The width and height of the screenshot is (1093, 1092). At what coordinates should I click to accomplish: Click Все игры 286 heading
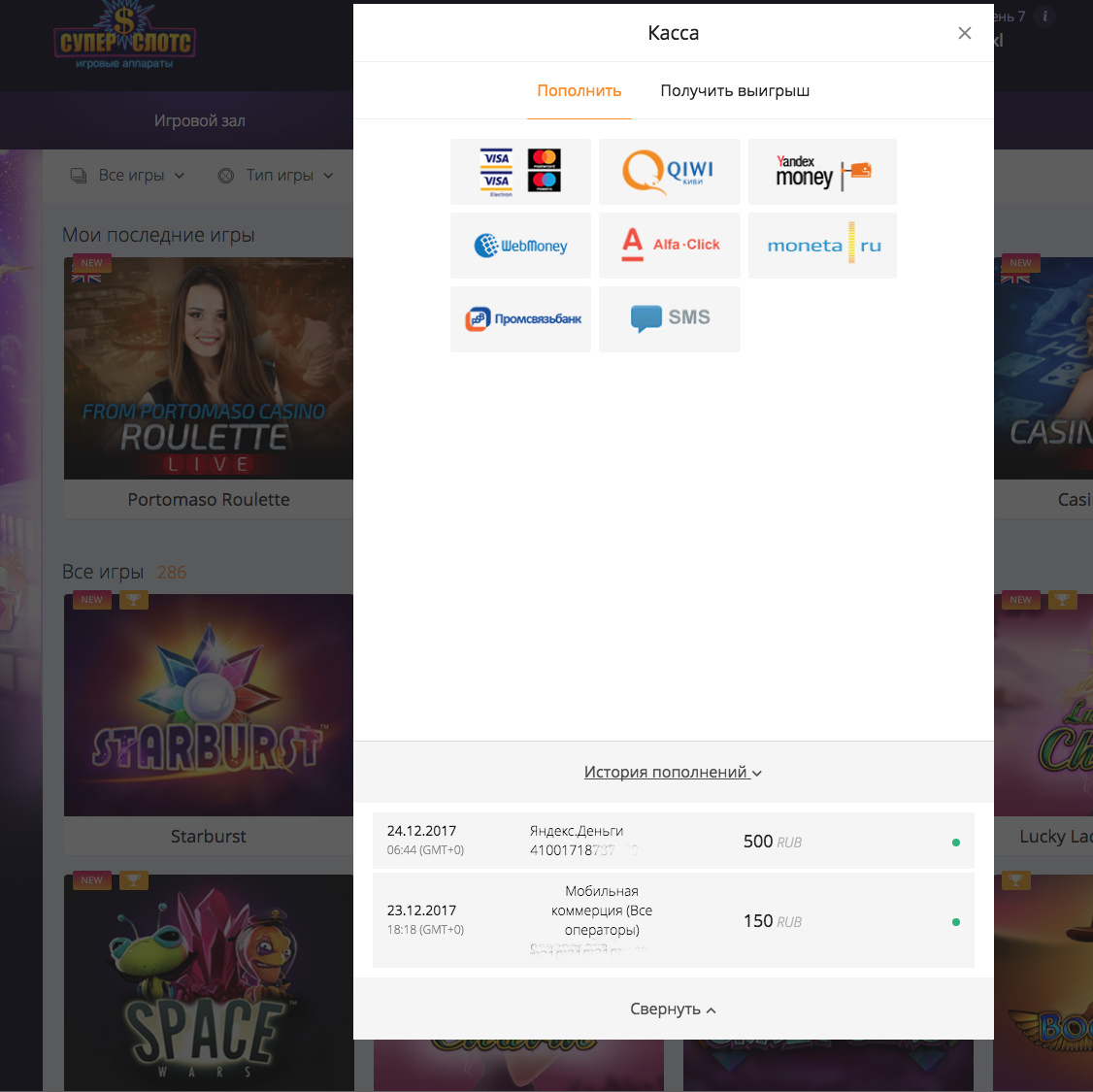[x=124, y=572]
